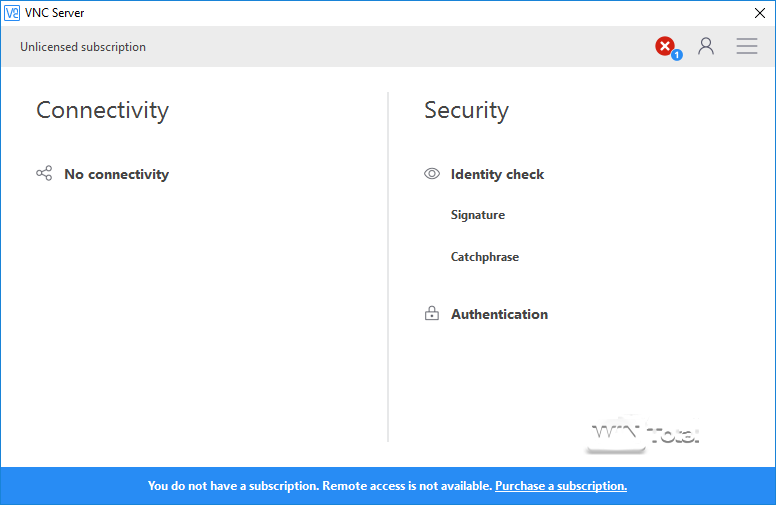Select the Catchphrase entry
This screenshot has height=505, width=776.
(485, 257)
